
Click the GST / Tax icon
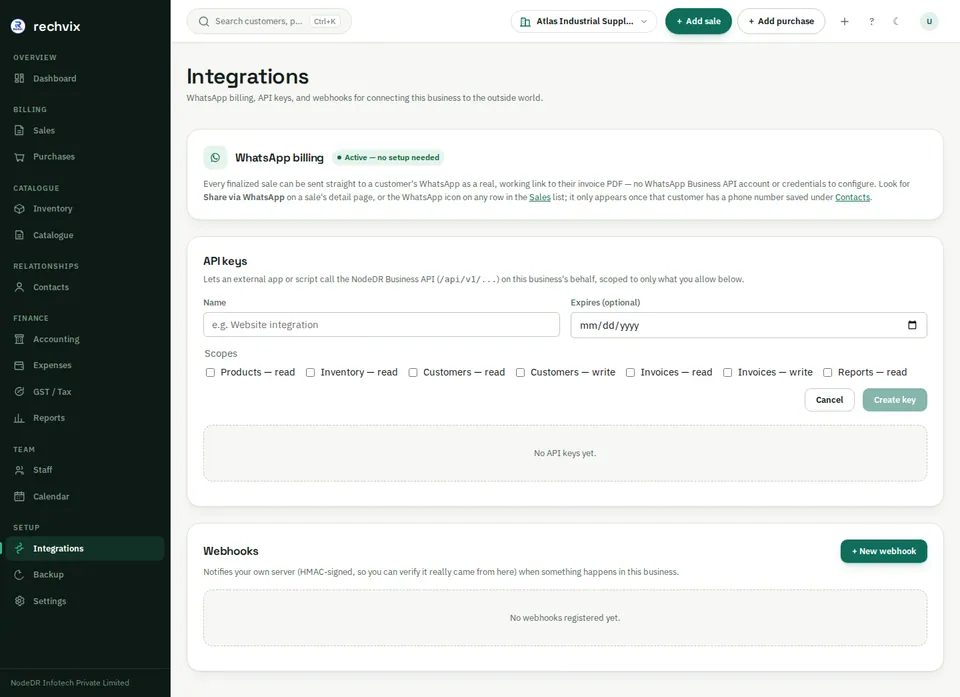(x=20, y=392)
